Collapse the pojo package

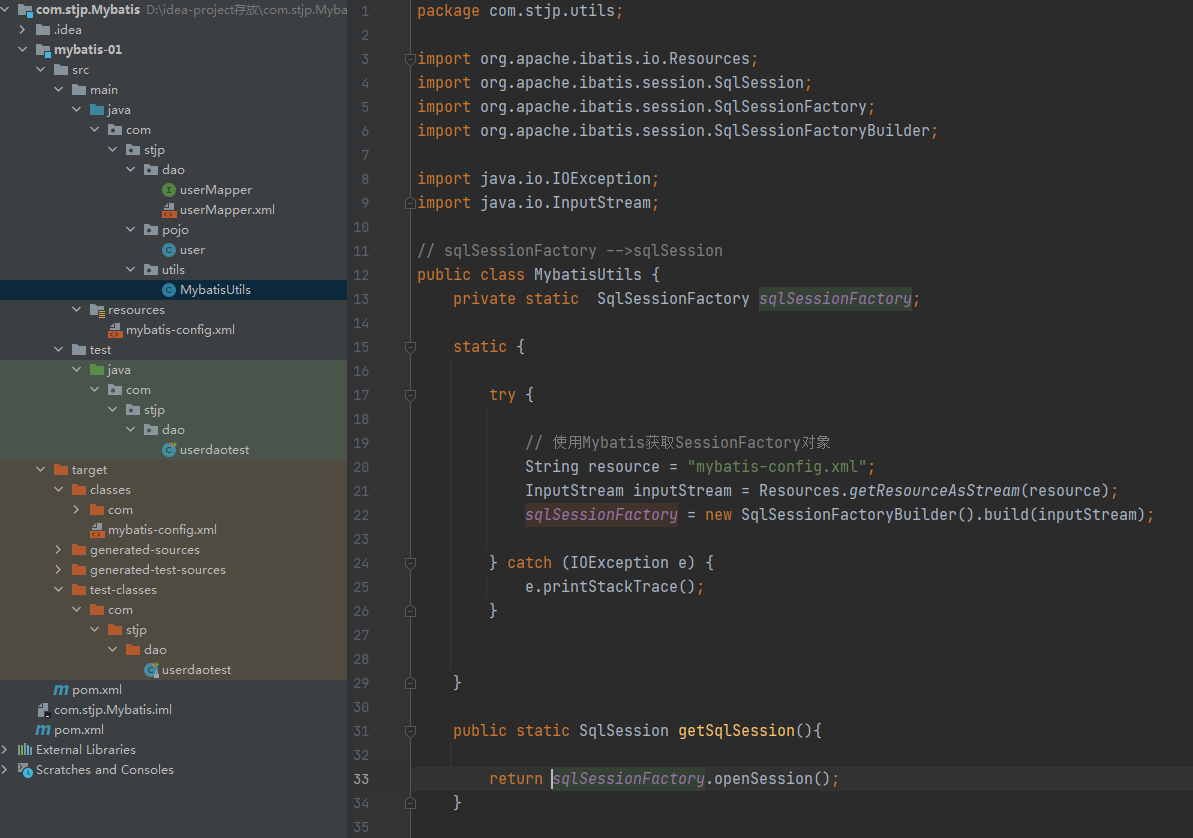pyautogui.click(x=130, y=230)
